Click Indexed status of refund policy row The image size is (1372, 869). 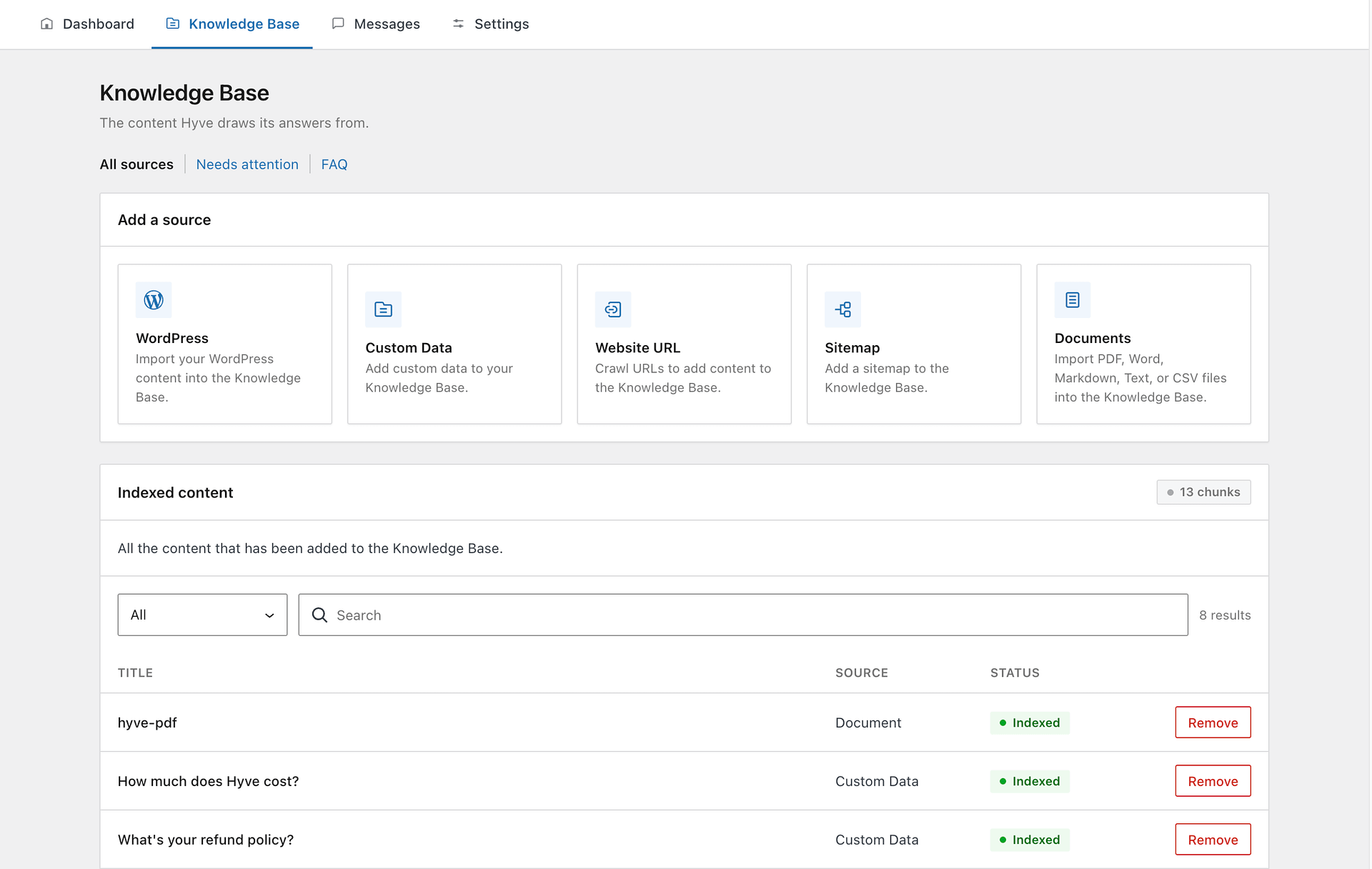pos(1030,840)
